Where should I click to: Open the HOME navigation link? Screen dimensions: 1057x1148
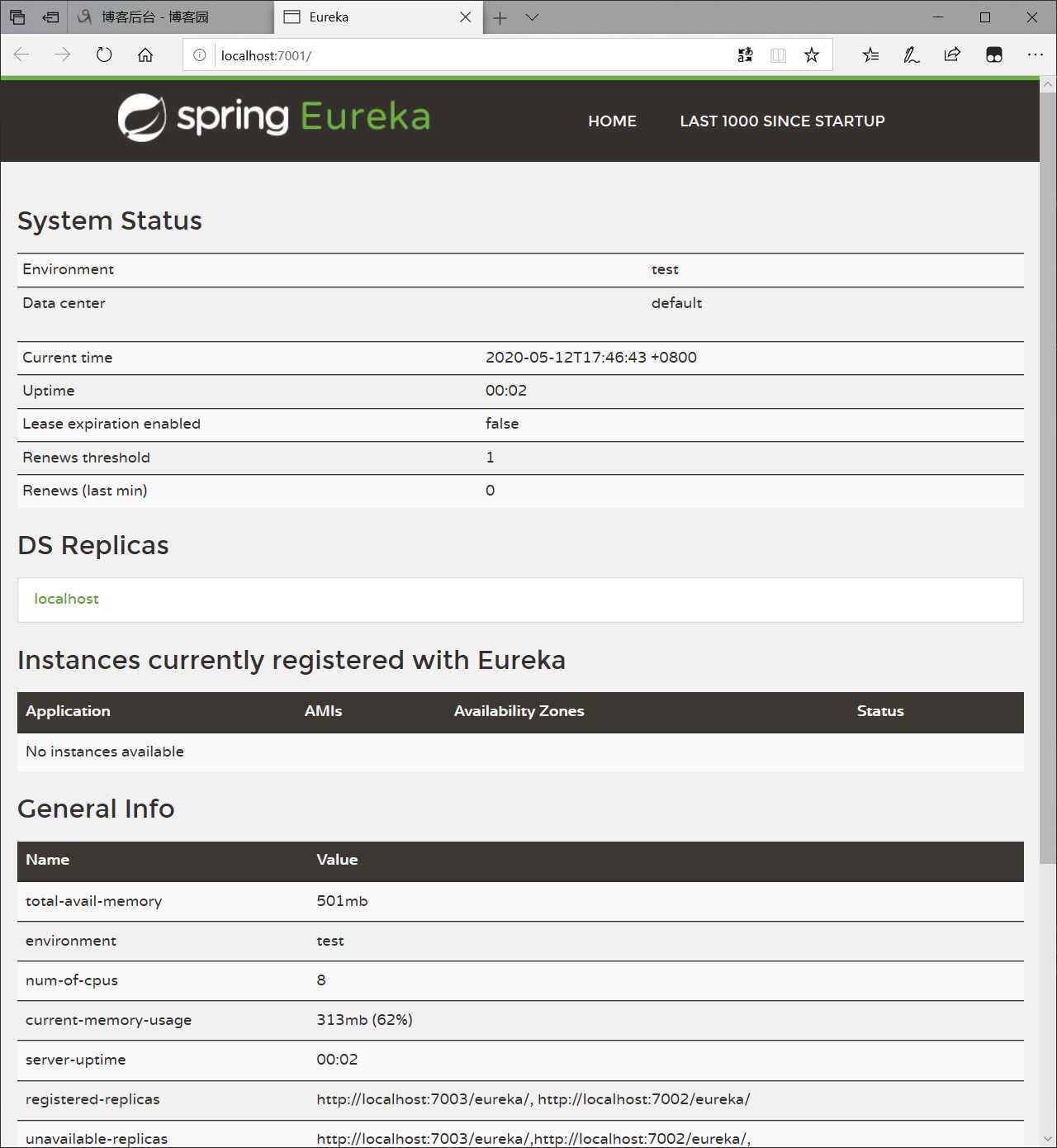coord(612,121)
